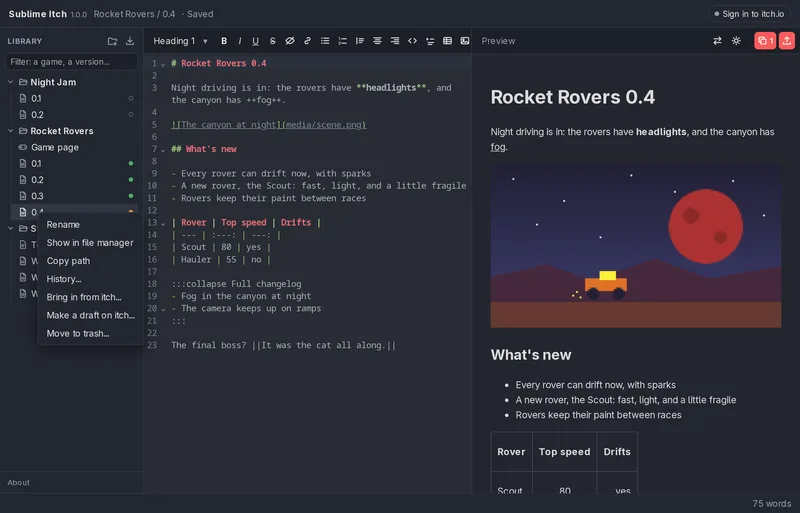Choose Copy path in the context menu

tap(90, 261)
